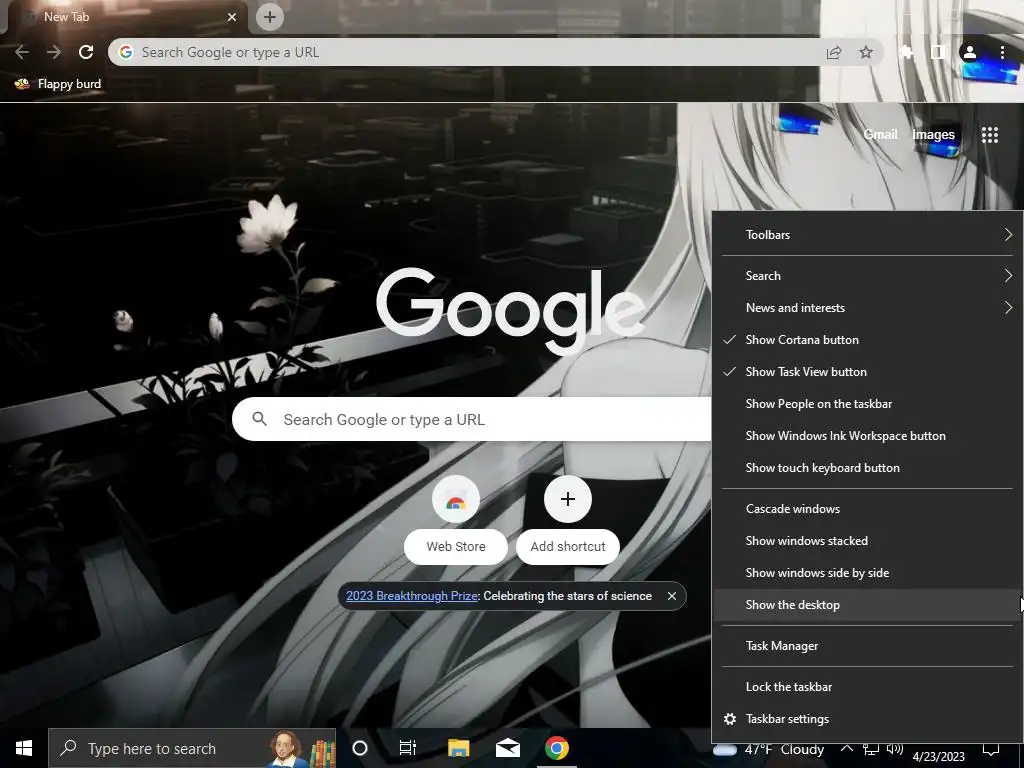Click the Chrome taskbar icon
1024x768 pixels.
coord(556,748)
